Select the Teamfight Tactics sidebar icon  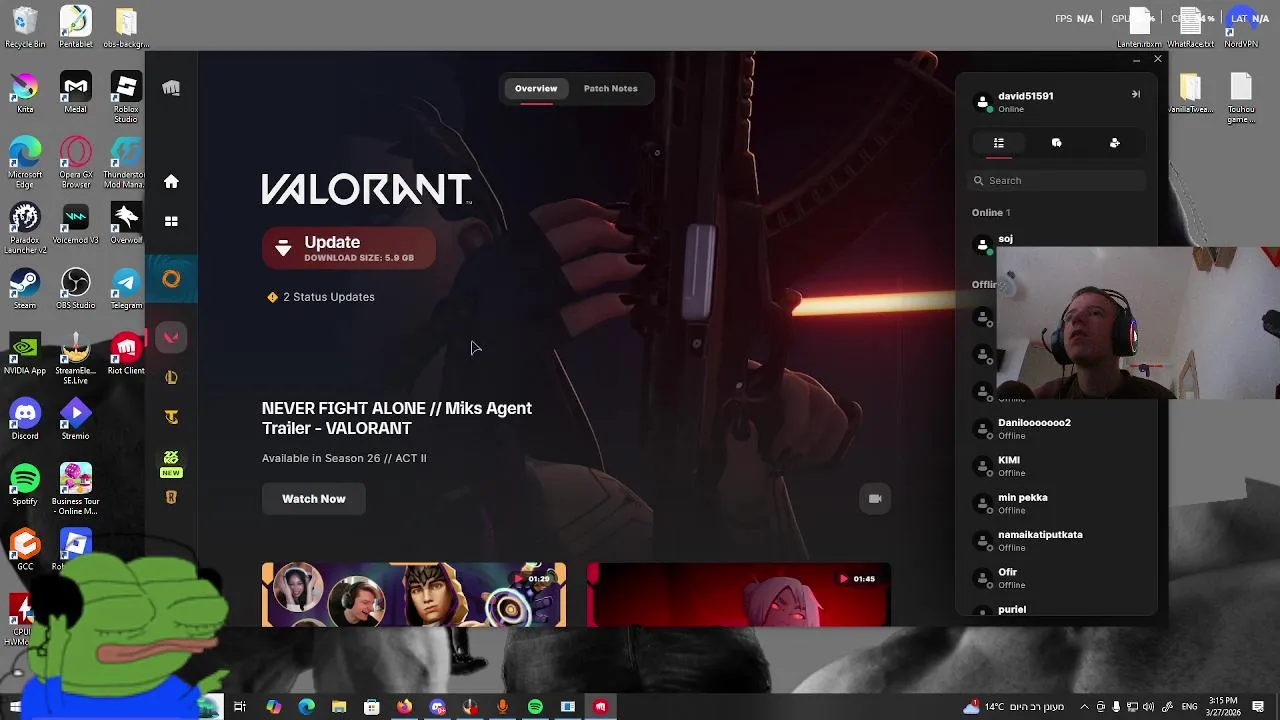pos(171,417)
